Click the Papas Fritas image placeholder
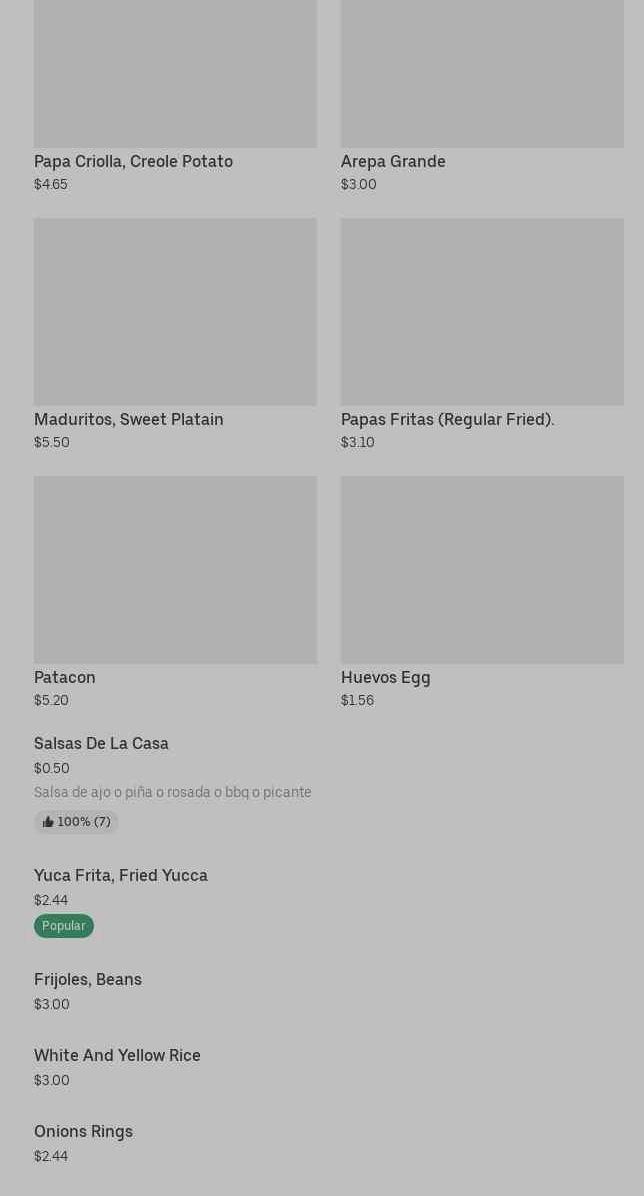Viewport: 644px width, 1196px height. coord(482,311)
